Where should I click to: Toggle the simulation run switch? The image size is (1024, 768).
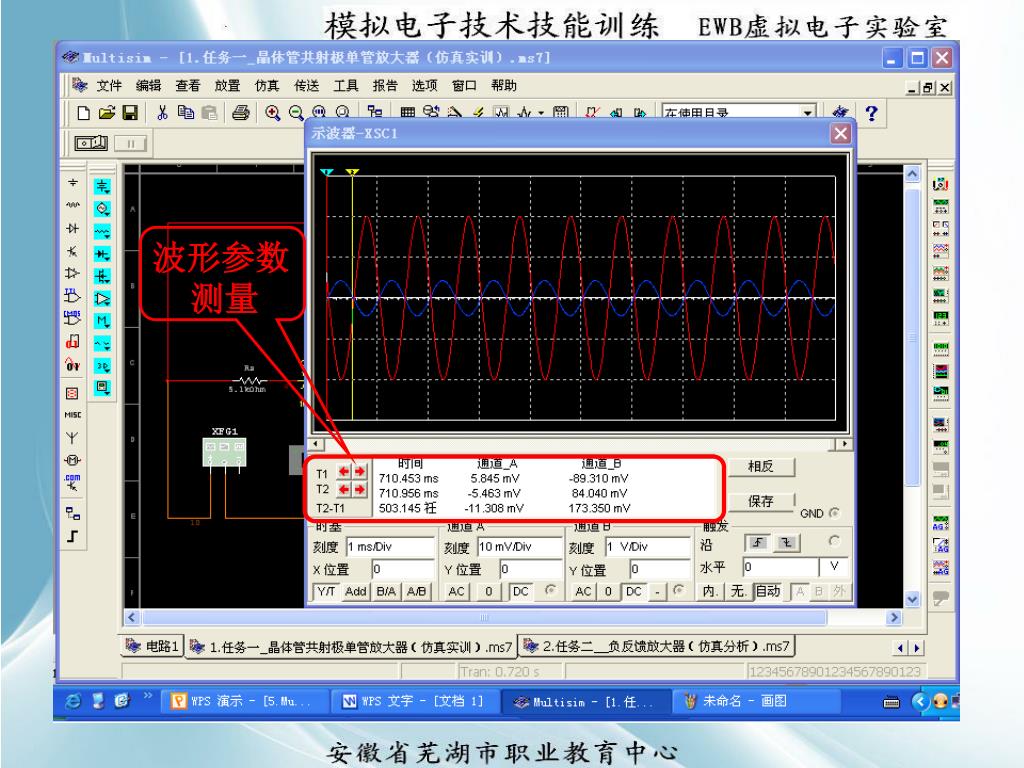[91, 142]
